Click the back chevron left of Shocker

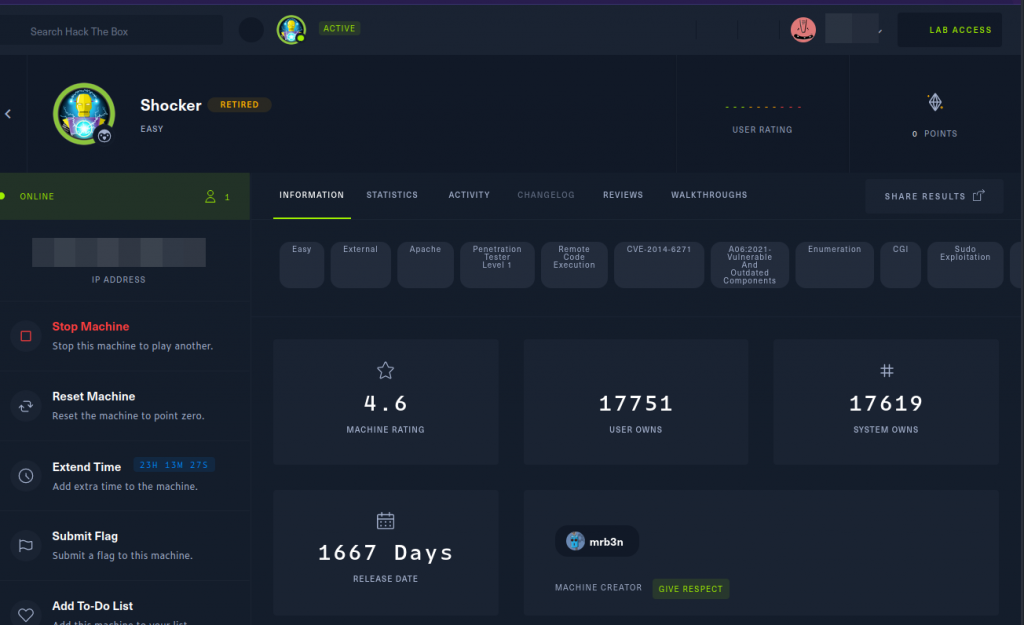(8, 114)
